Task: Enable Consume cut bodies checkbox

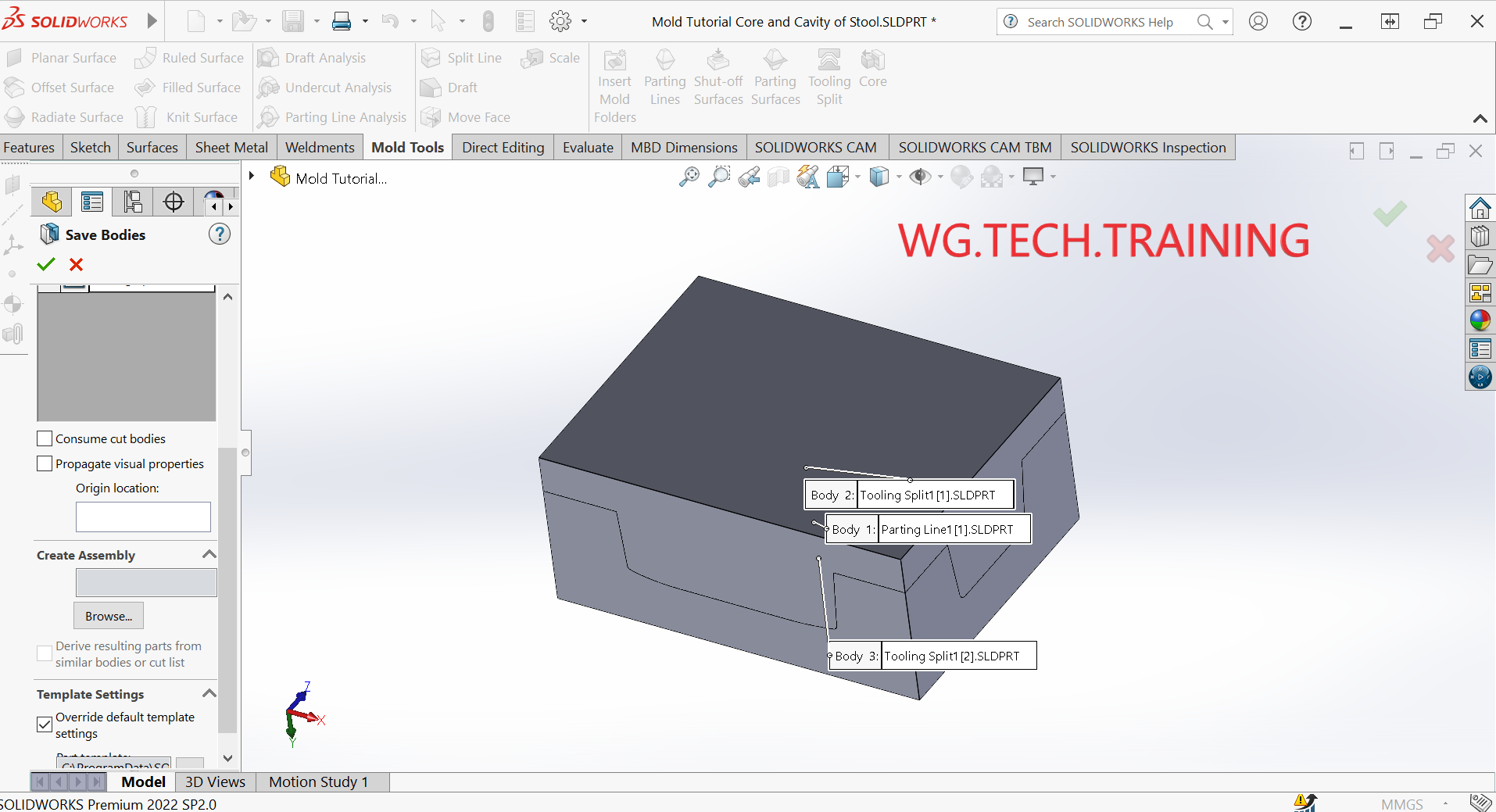Action: [x=45, y=438]
